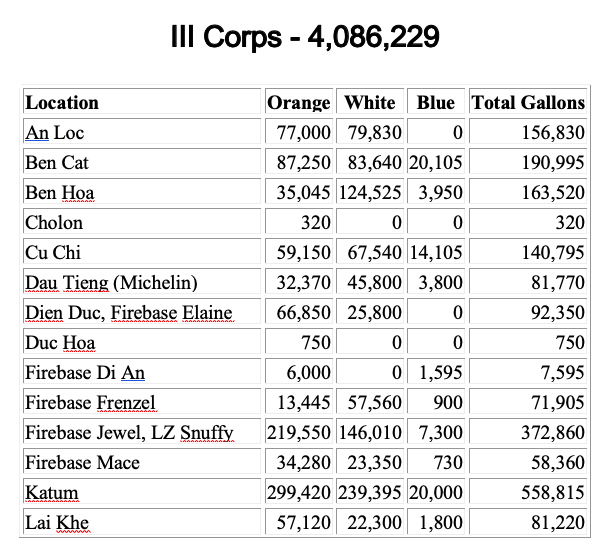The height and width of the screenshot is (558, 607).
Task: Click the III Corps title heading
Action: [x=303, y=39]
